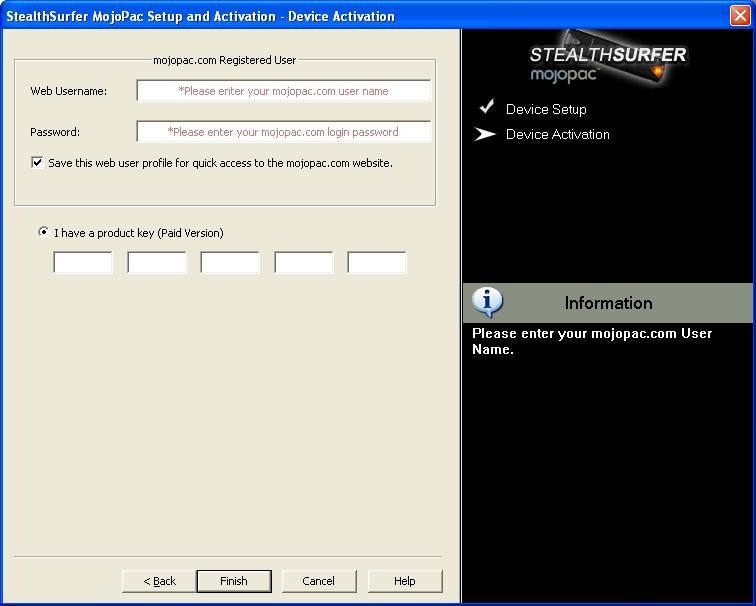The height and width of the screenshot is (606, 756).
Task: Click the StealthSurfer mojopac logo
Action: coord(608,60)
